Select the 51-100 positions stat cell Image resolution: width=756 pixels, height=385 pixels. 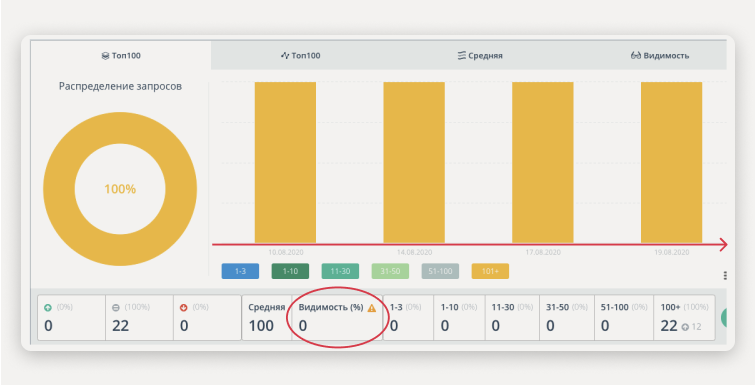click(623, 318)
